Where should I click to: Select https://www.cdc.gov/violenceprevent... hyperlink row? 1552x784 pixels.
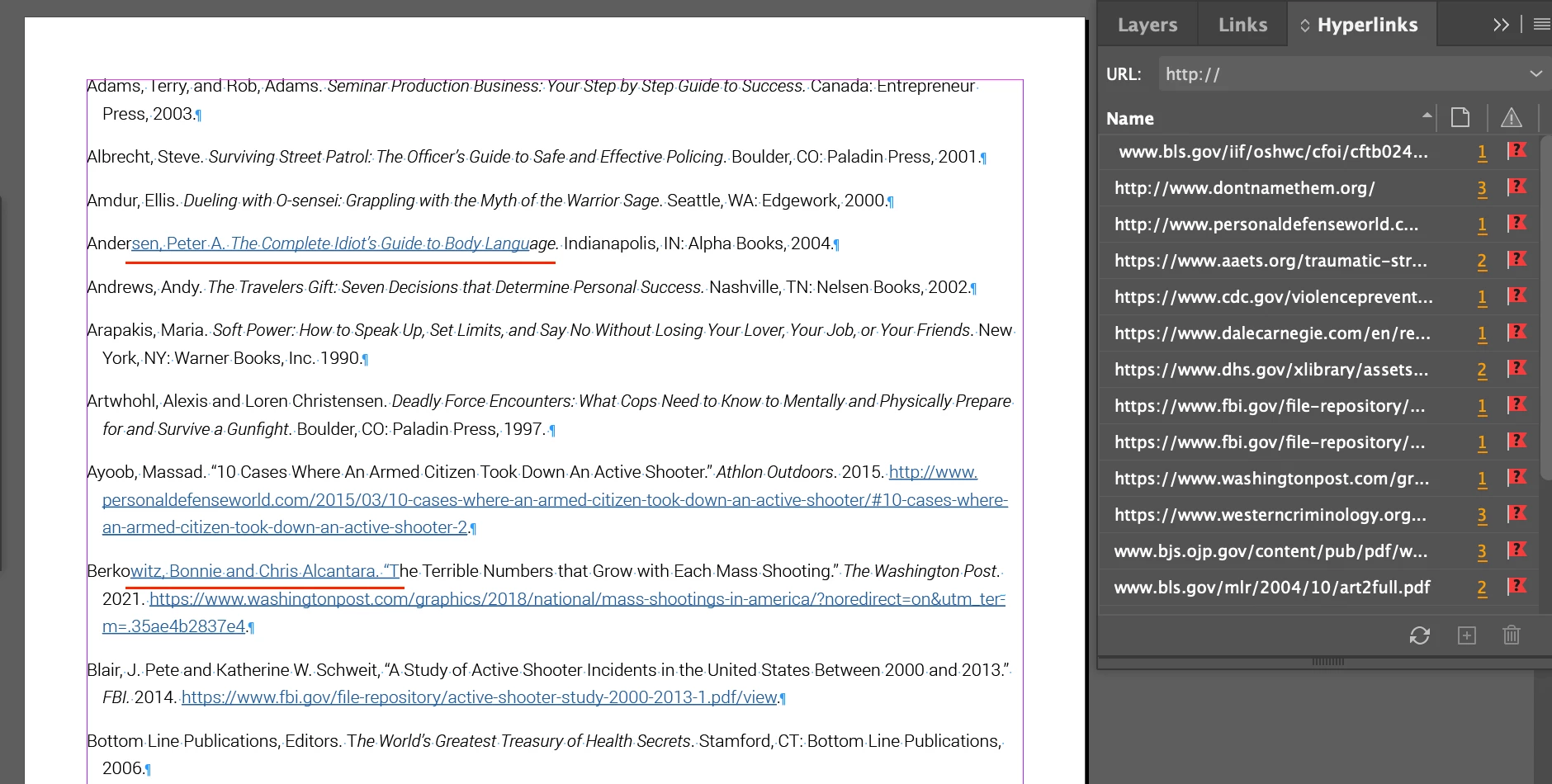pyautogui.click(x=1318, y=297)
